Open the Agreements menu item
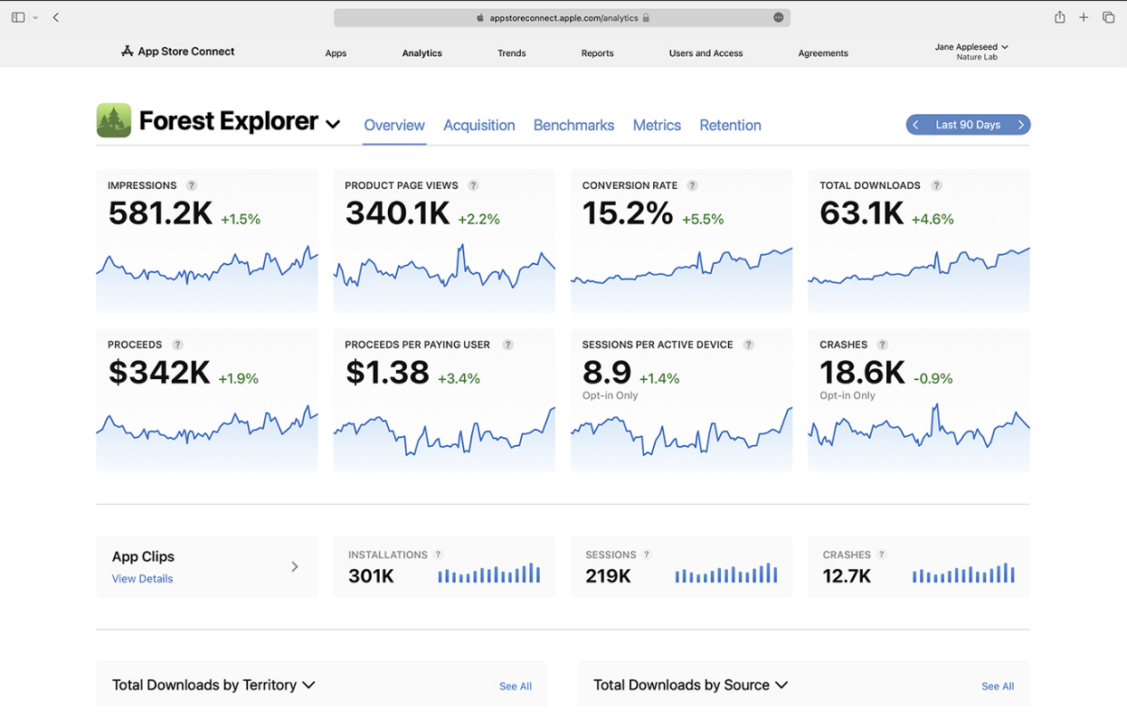Image resolution: width=1127 pixels, height=720 pixels. tap(823, 53)
